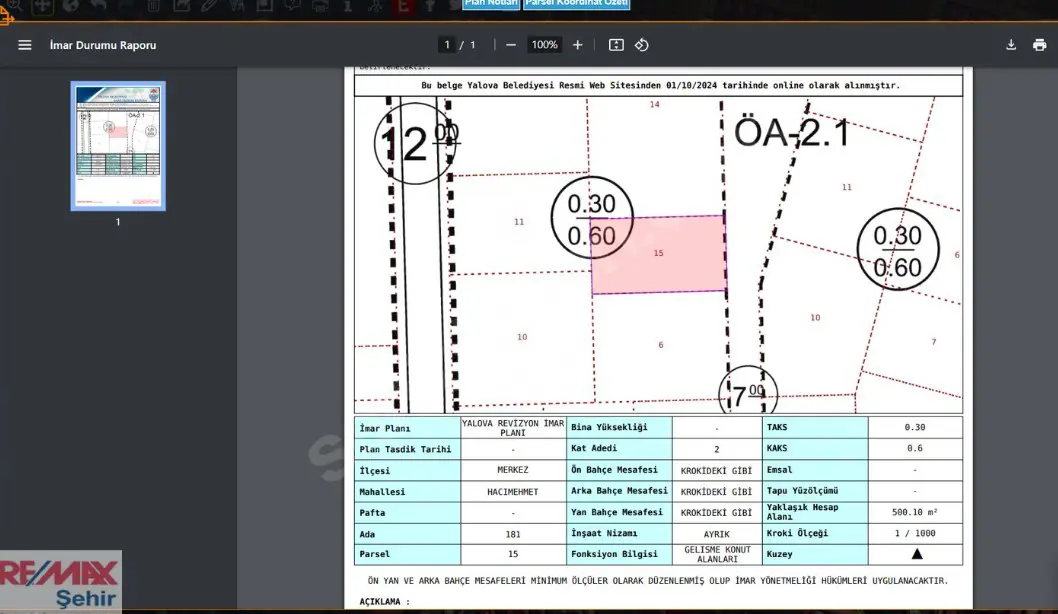The image size is (1058, 614).
Task: Click the trash icon in top toolbar
Action: (154, 5)
